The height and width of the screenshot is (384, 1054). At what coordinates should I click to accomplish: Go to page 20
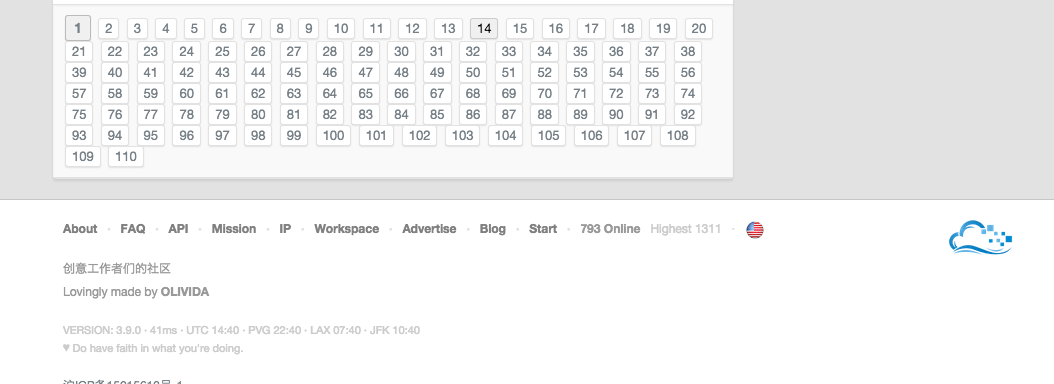pos(699,29)
